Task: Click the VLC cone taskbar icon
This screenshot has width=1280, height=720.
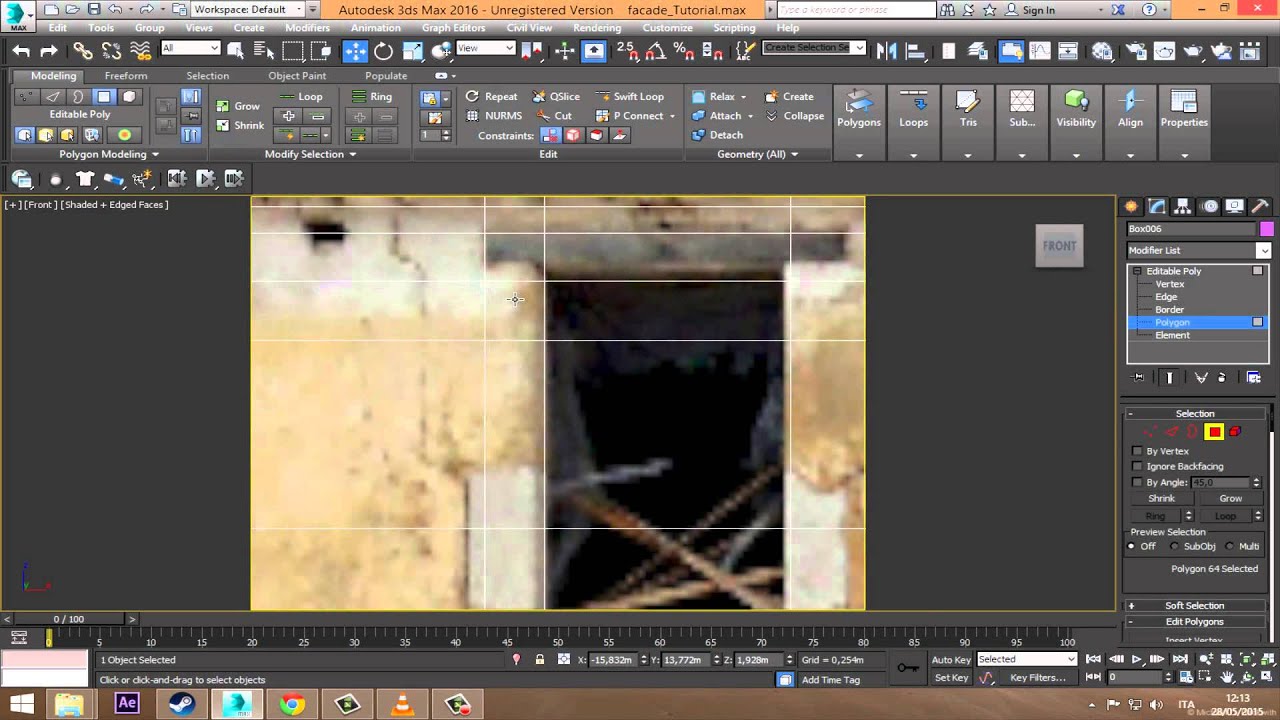Action: [402, 704]
